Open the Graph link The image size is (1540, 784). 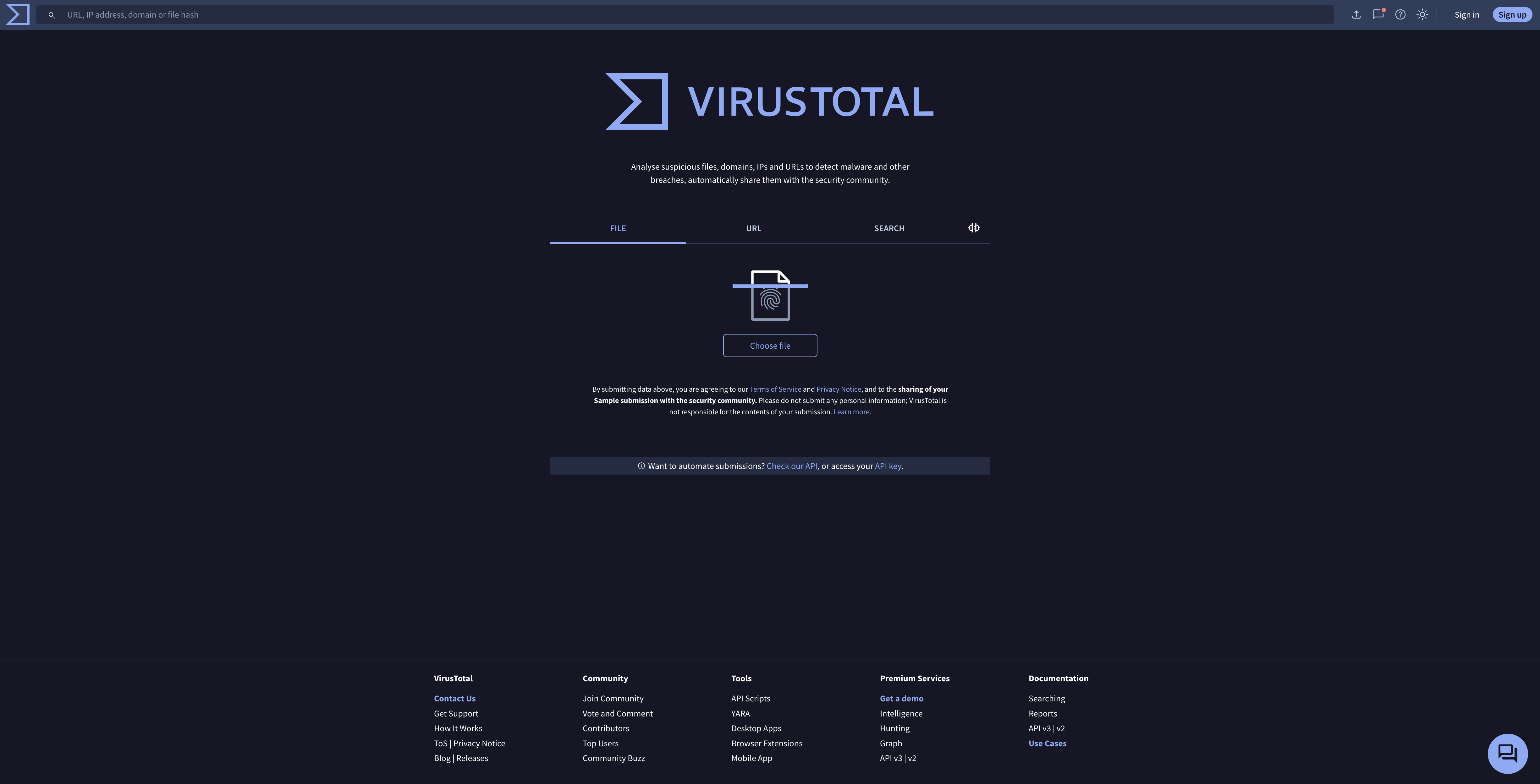point(891,743)
